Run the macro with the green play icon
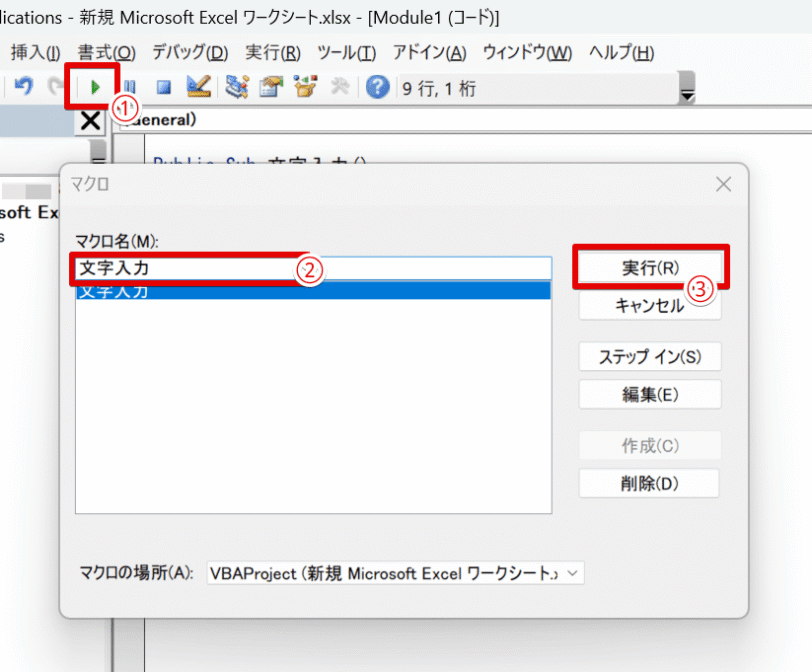The image size is (812, 672). [x=93, y=87]
